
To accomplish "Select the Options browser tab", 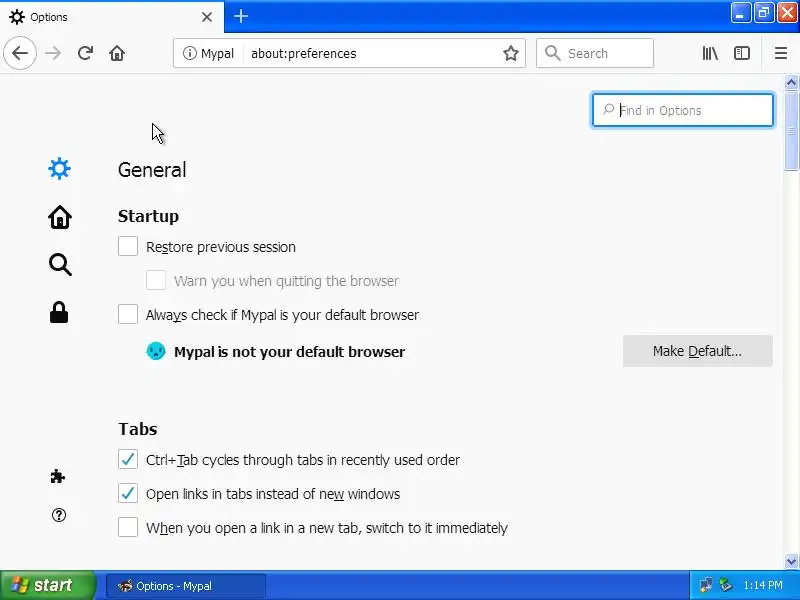I will (111, 17).
